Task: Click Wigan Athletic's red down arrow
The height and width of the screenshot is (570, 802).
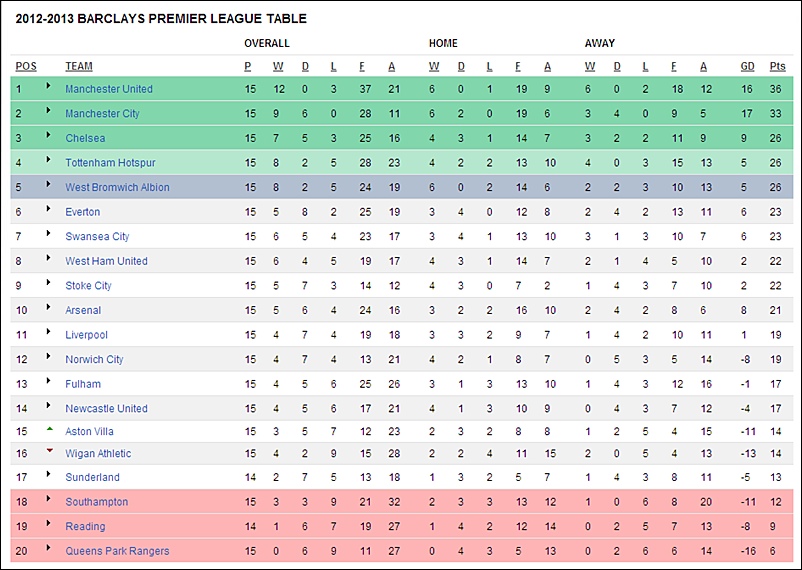Action: click(x=50, y=451)
